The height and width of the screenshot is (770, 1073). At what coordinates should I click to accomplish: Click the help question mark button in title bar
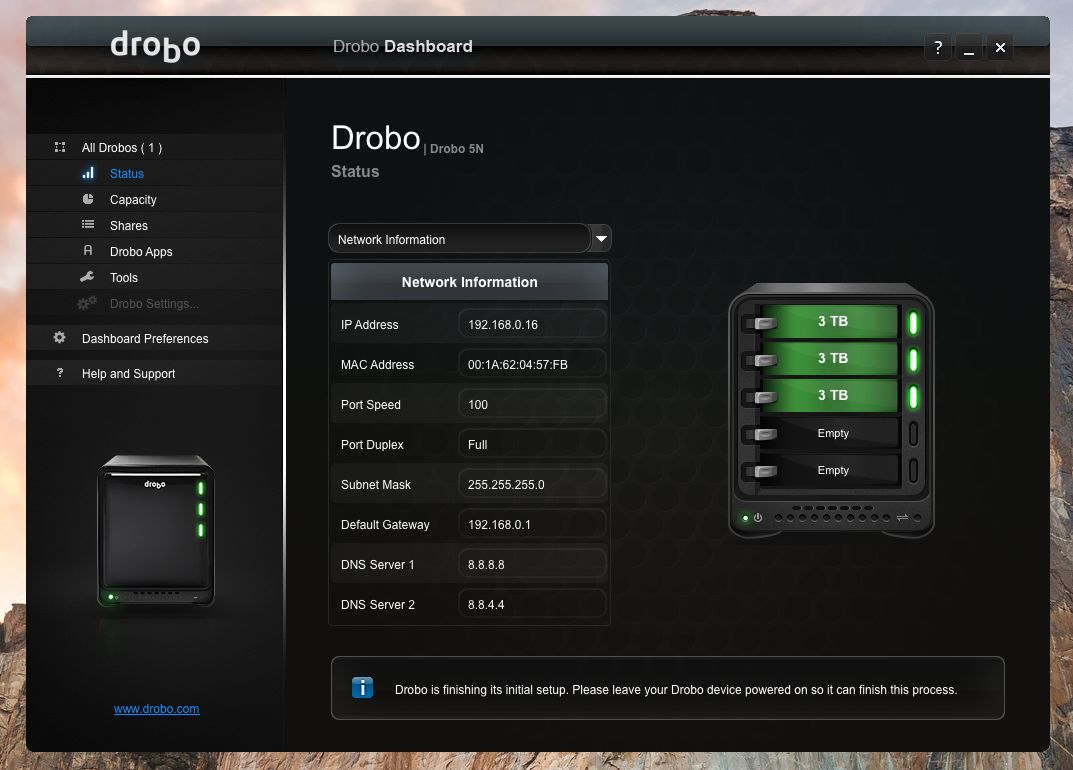pyautogui.click(x=937, y=47)
